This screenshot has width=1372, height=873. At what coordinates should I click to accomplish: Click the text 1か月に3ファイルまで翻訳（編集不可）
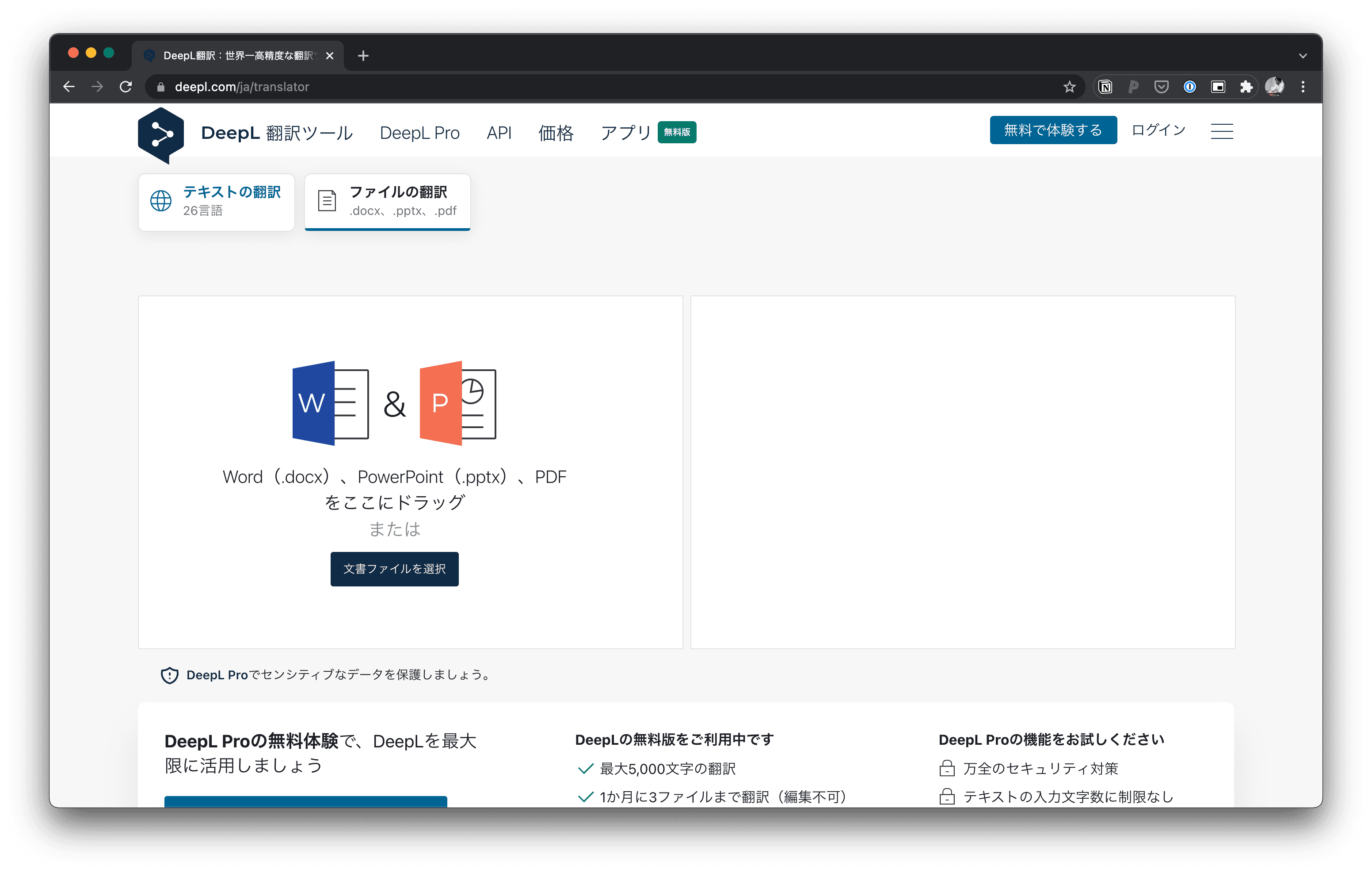tap(723, 796)
